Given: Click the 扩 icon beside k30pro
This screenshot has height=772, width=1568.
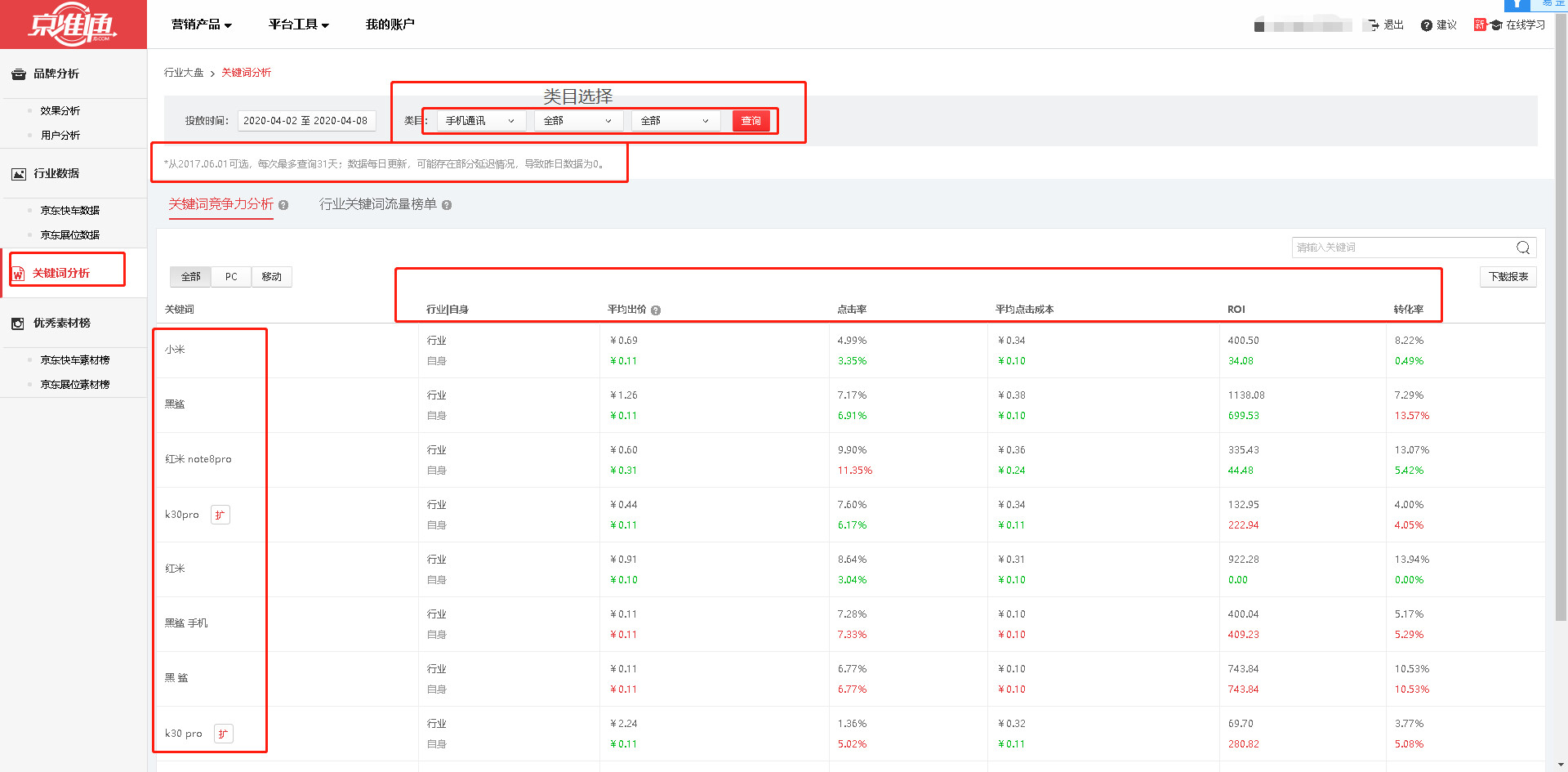Looking at the screenshot, I should [x=220, y=515].
